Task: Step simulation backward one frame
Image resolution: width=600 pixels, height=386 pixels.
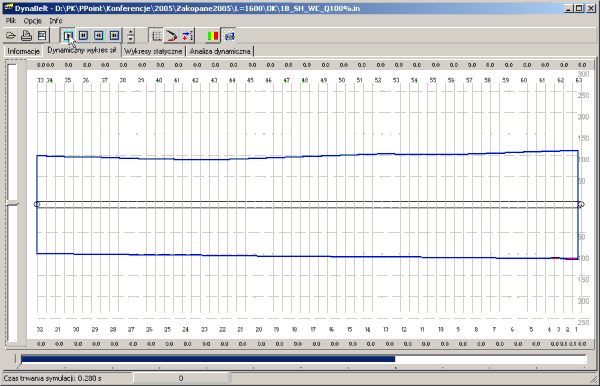Action: coord(99,36)
